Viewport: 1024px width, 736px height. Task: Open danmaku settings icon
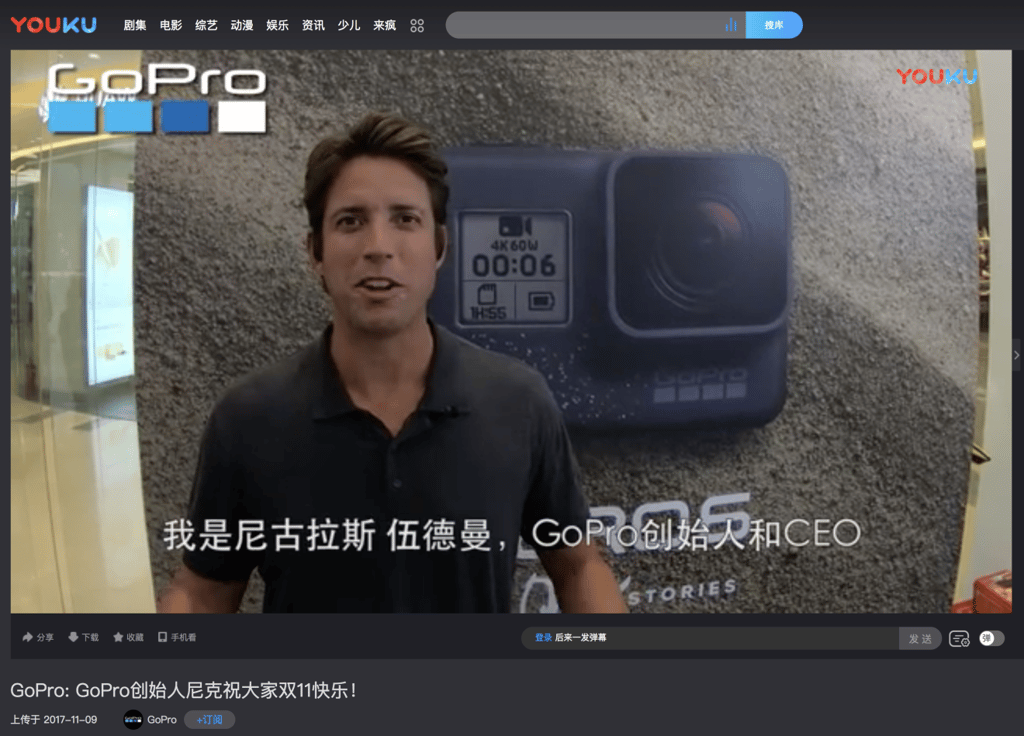(x=959, y=639)
